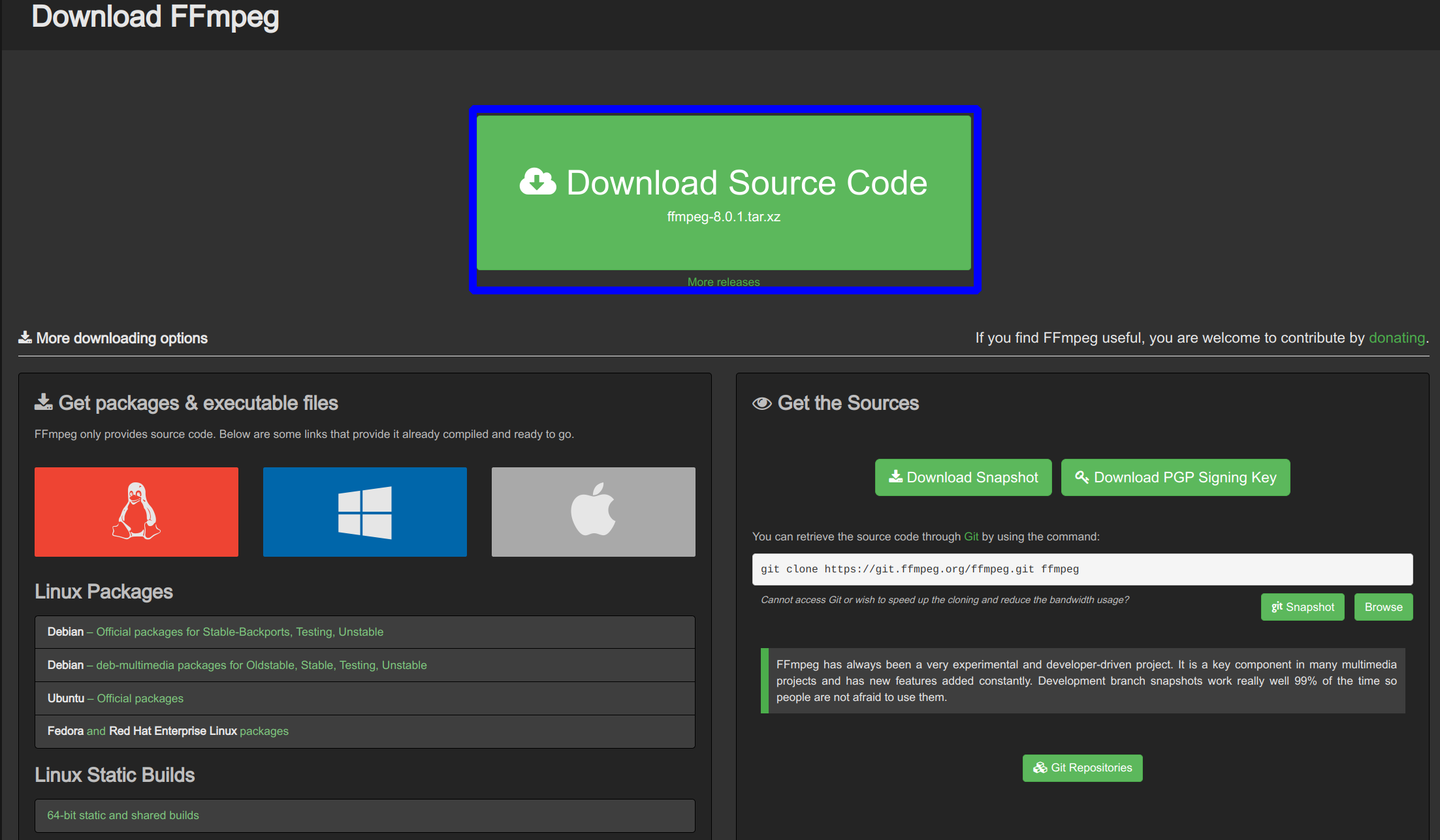Click the Download PGP Signing Key button
This screenshot has width=1440, height=840.
pos(1175,478)
